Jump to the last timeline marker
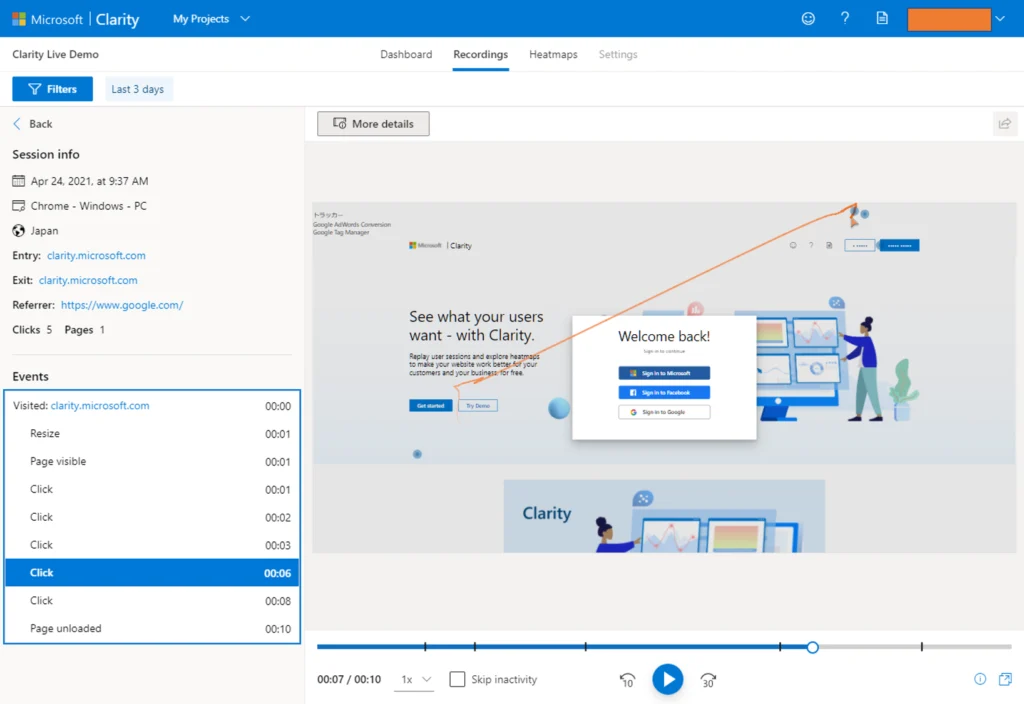The image size is (1024, 704). pyautogui.click(x=921, y=647)
